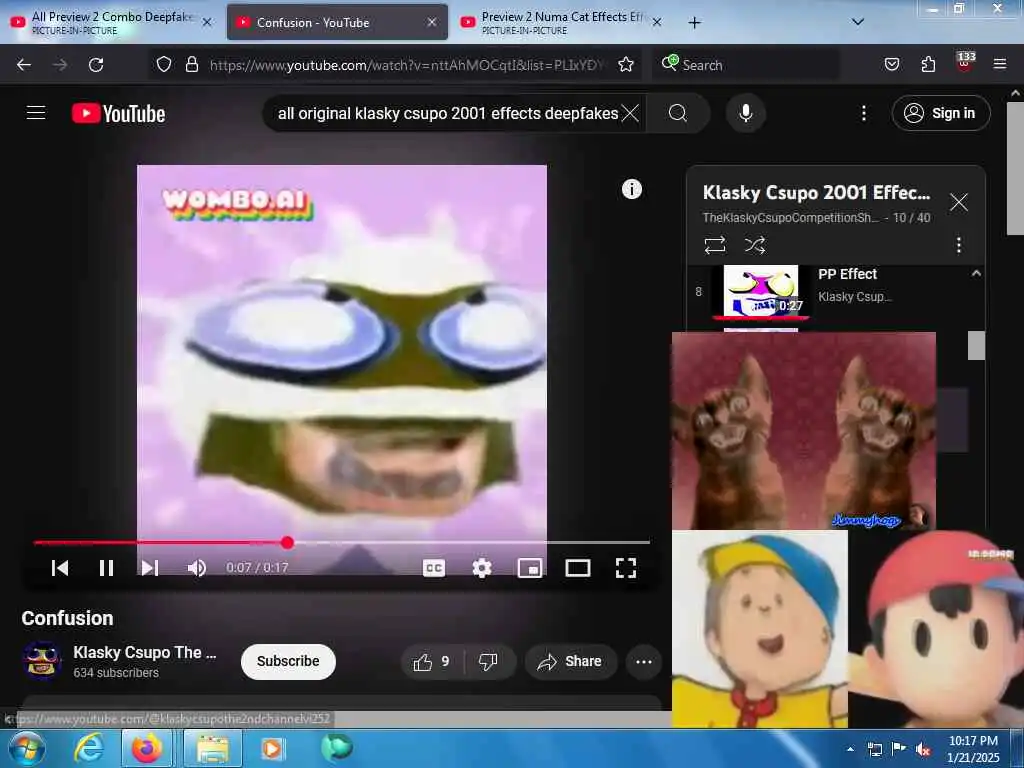Click the progress bar scrubber dot
The height and width of the screenshot is (768, 1024).
287,542
